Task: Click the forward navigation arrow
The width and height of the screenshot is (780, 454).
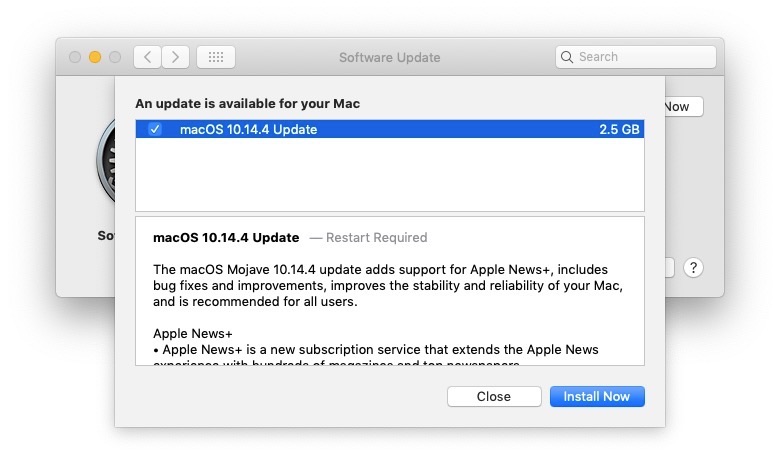Action: click(x=175, y=57)
